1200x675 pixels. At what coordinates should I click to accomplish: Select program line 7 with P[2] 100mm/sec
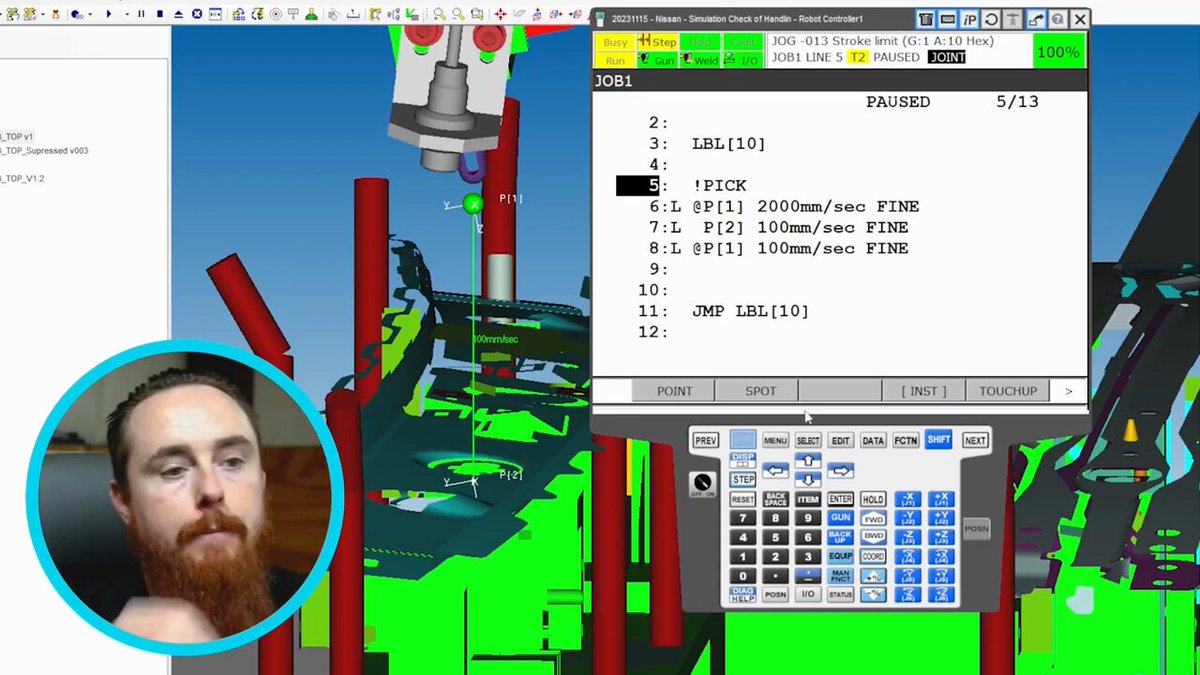coord(779,228)
